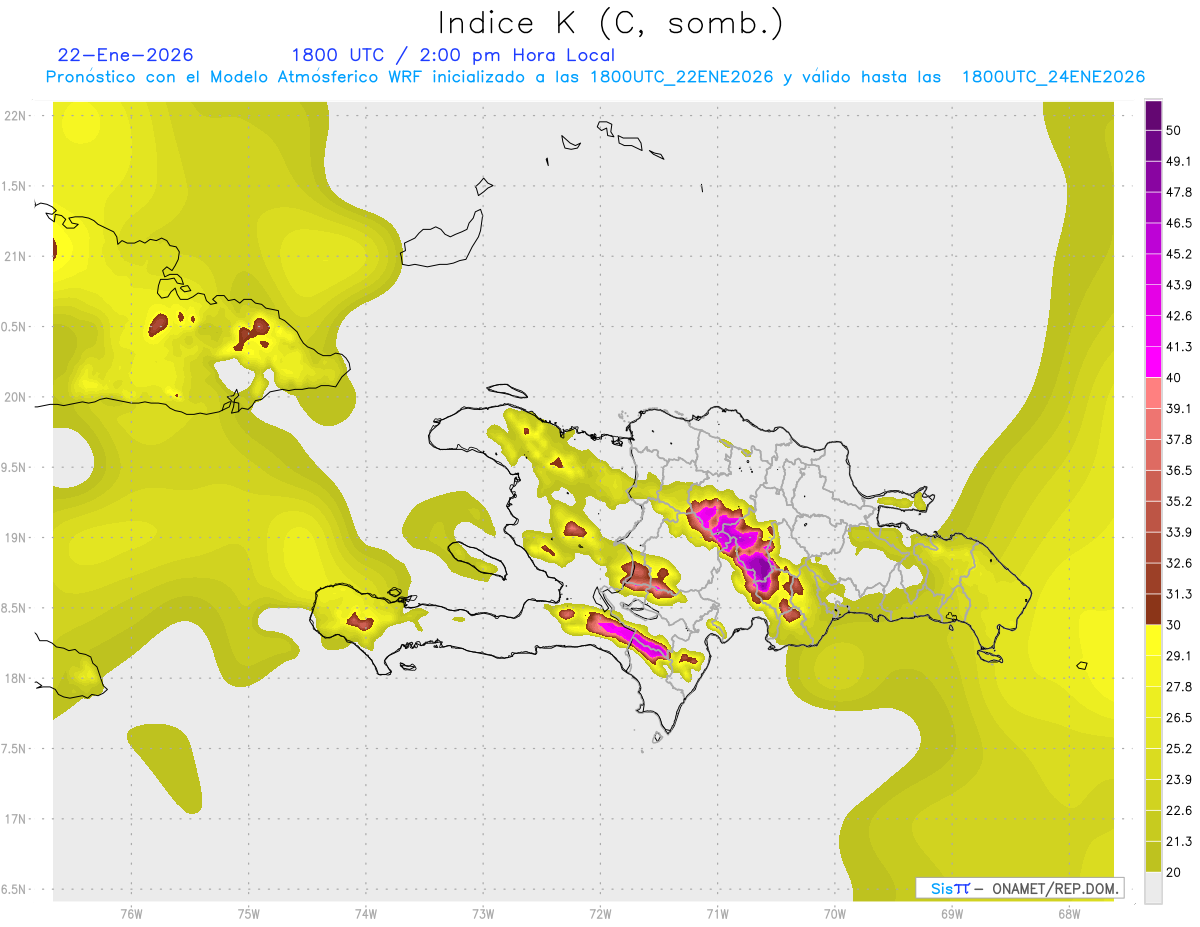Image resolution: width=1200 pixels, height=927 pixels.
Task: Click the colorbar value "45.2"
Action: 1179,254
